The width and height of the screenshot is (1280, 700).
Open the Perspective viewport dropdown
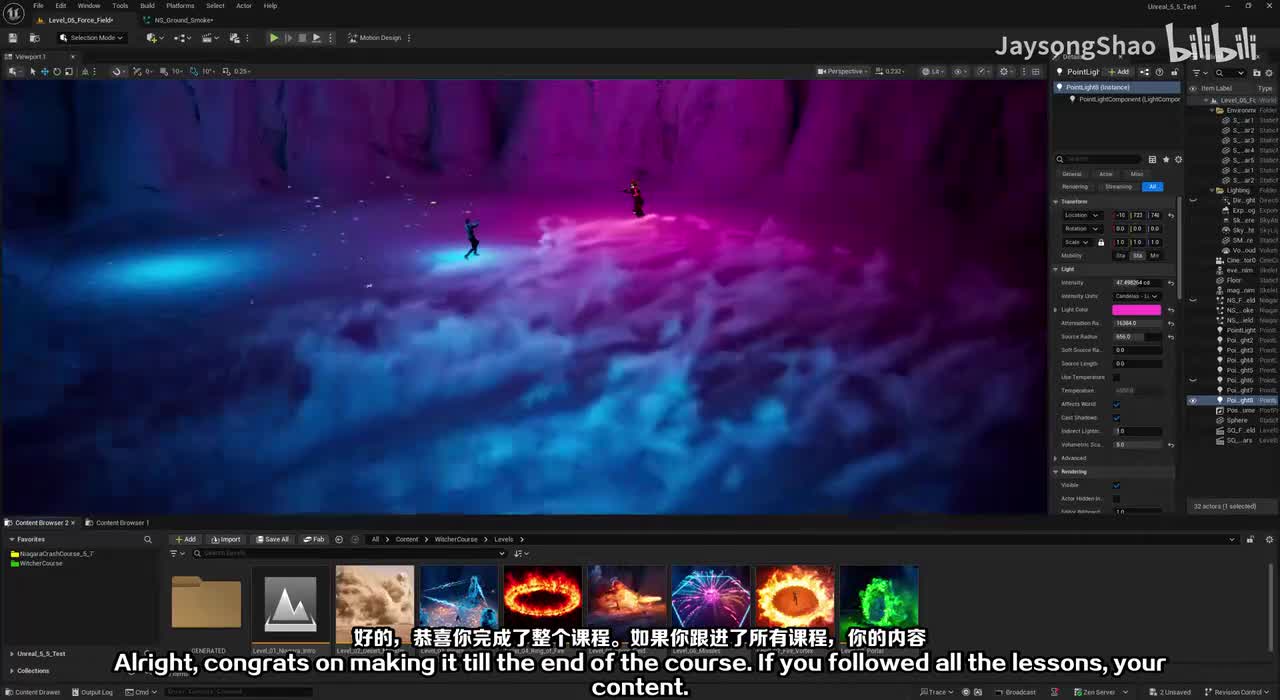[x=842, y=71]
